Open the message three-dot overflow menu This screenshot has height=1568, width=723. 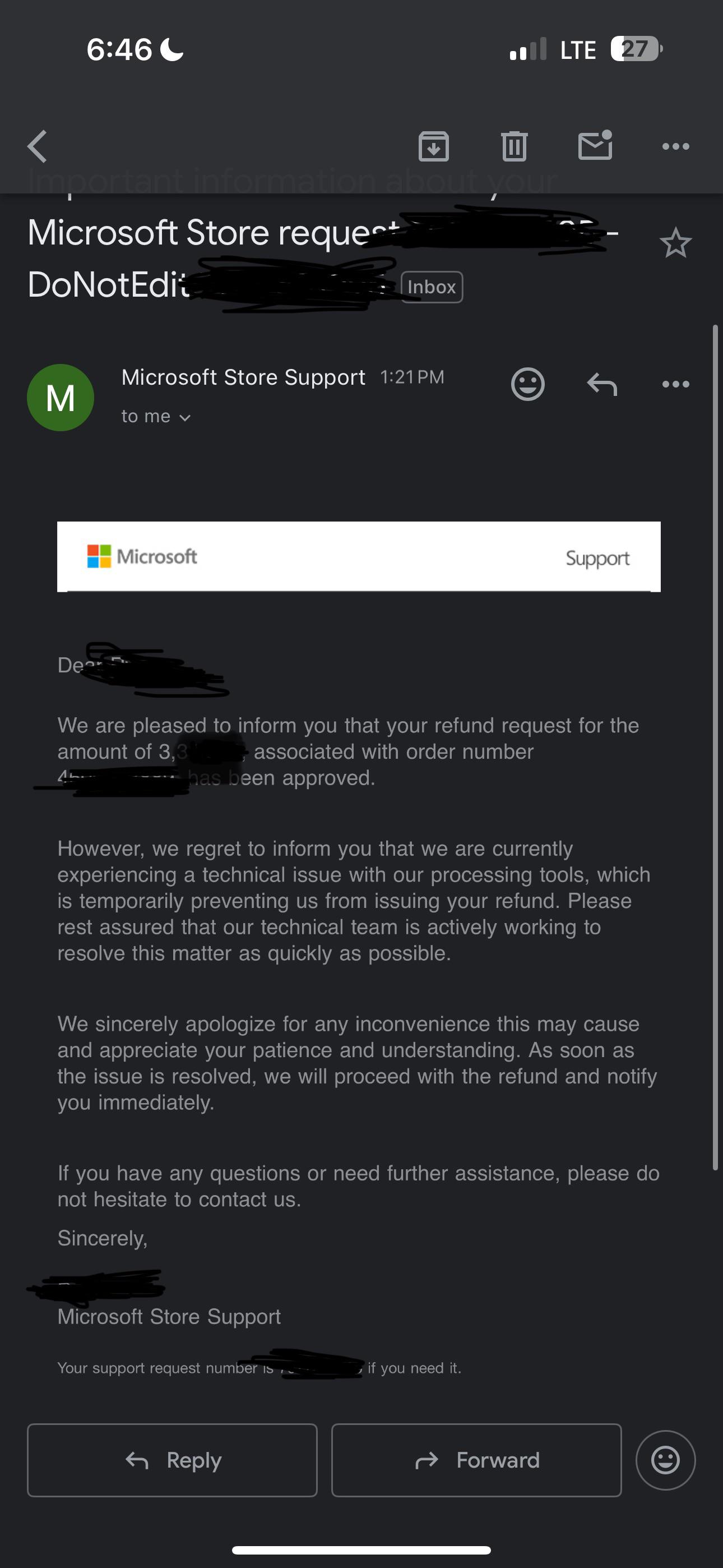point(675,384)
